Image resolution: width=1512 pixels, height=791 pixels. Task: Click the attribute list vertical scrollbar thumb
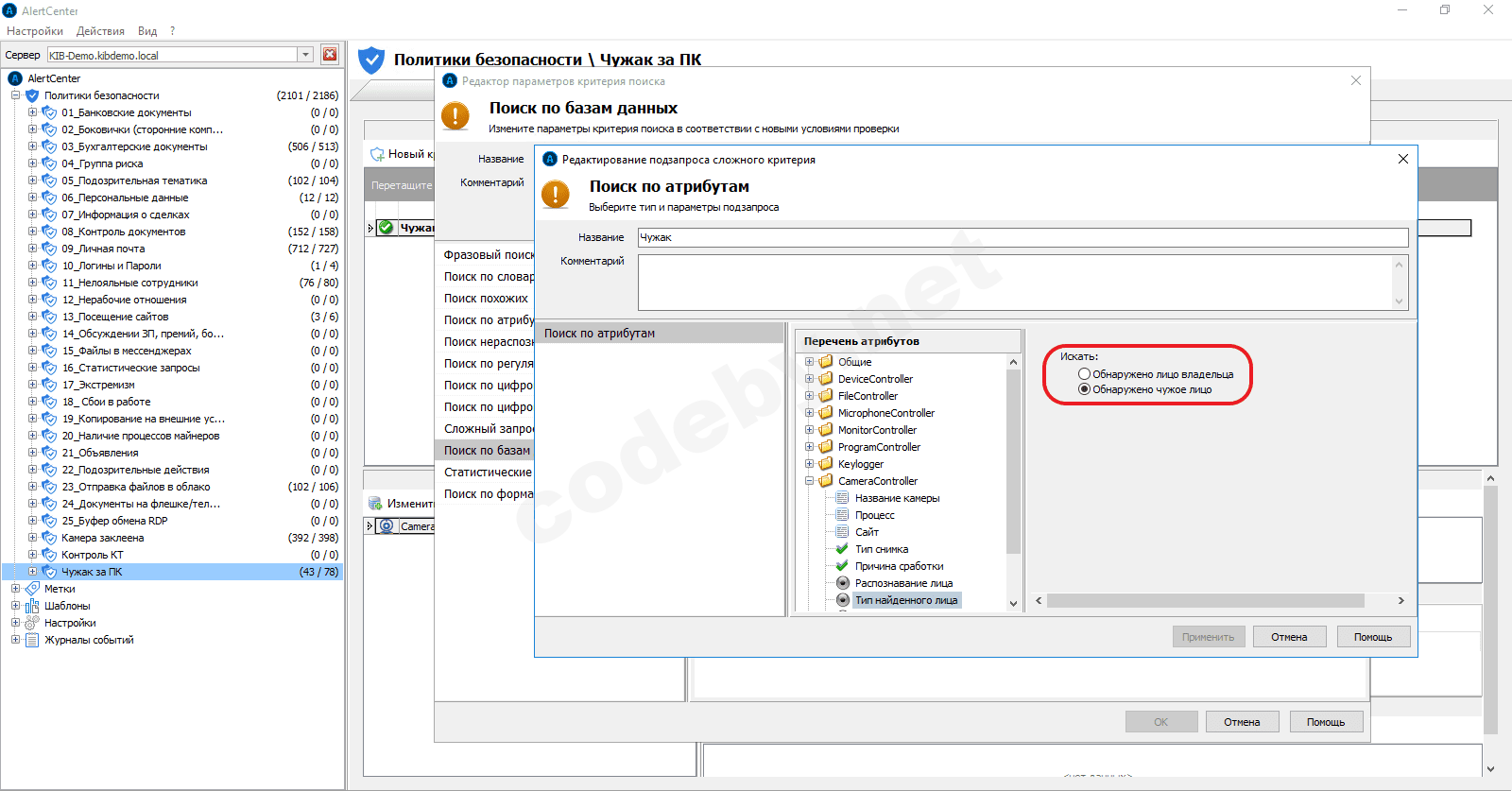[x=1013, y=461]
